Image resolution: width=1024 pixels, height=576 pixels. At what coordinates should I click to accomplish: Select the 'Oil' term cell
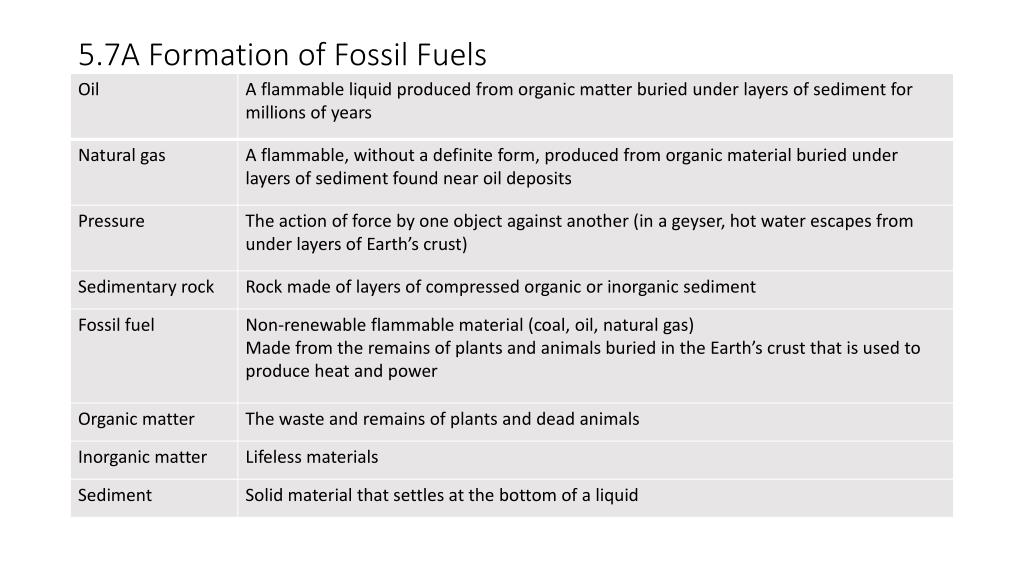(154, 106)
